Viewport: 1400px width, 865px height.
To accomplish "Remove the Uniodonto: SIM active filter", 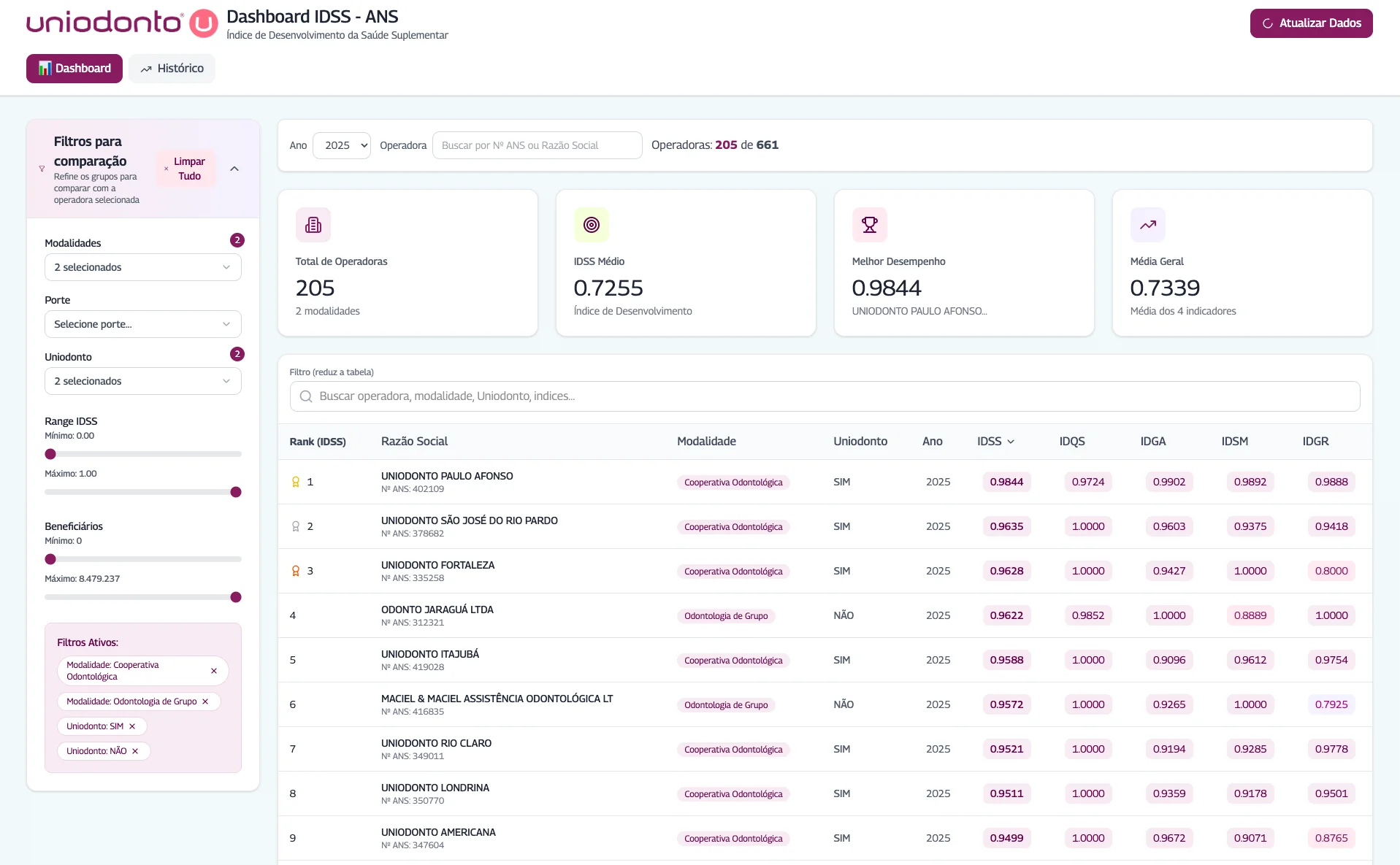I will pos(132,726).
